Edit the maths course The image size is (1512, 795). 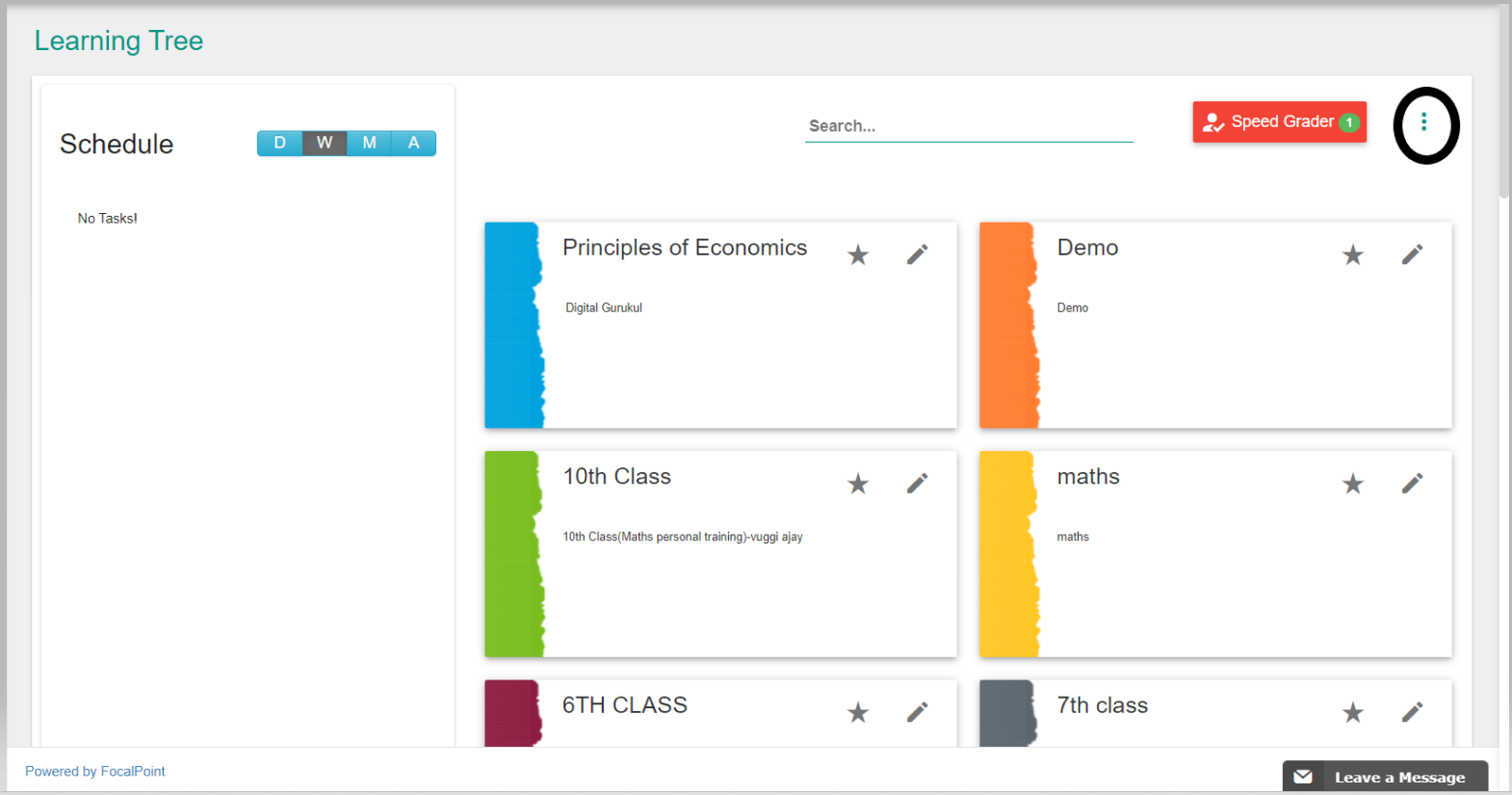(x=1412, y=483)
